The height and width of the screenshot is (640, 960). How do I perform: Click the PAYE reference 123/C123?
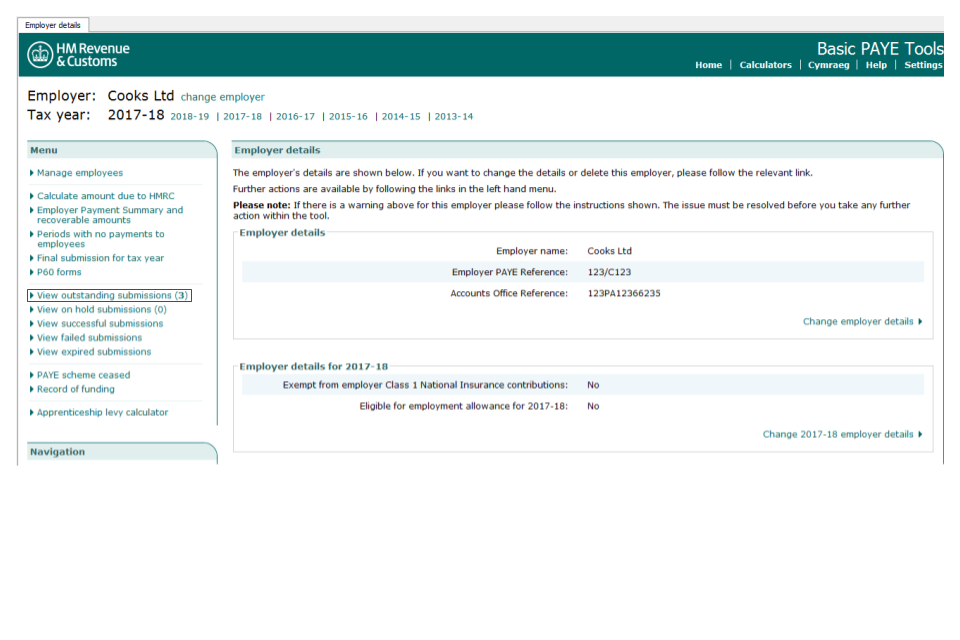coord(609,272)
